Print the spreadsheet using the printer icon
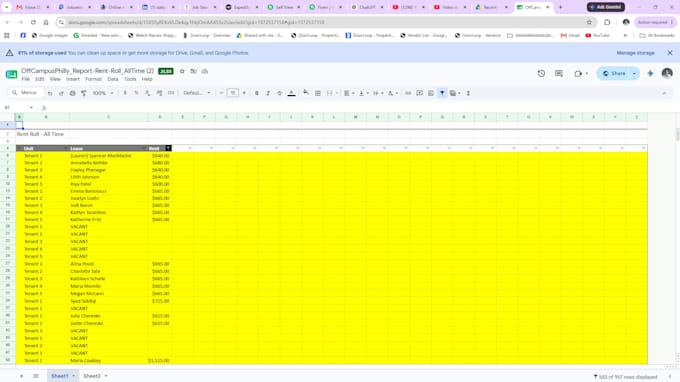 point(72,93)
